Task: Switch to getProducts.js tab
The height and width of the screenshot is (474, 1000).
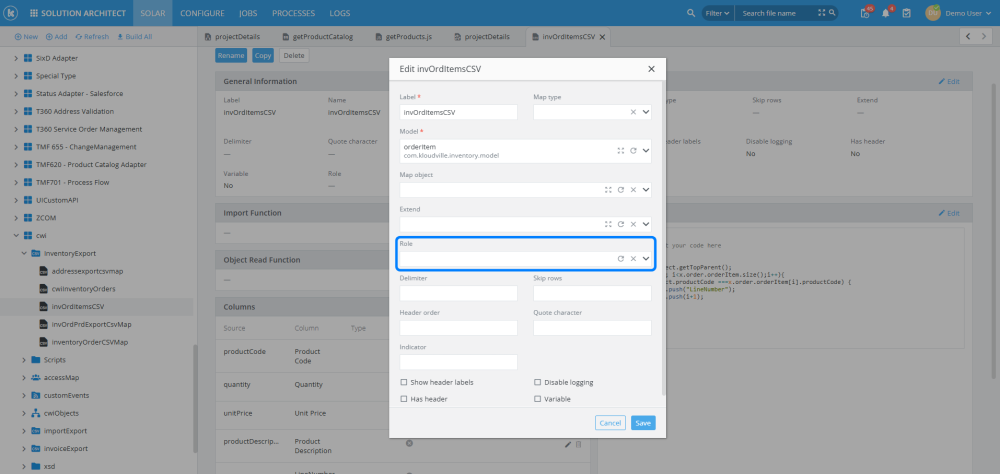Action: point(404,37)
